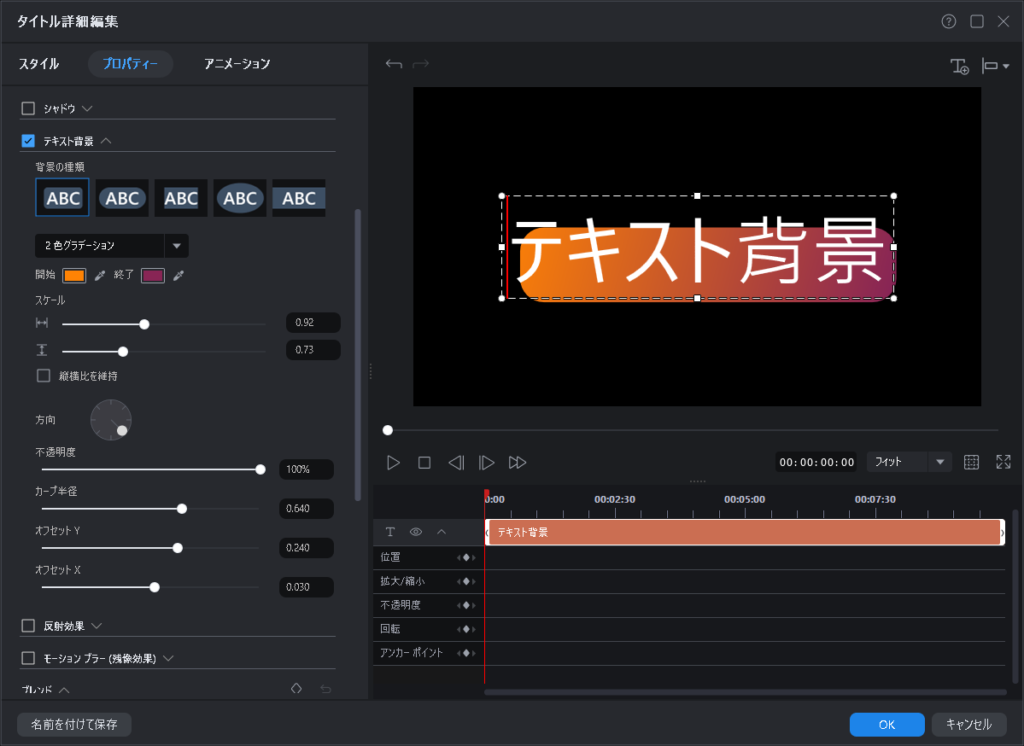Click the 名前を付けて保存 button
Image resolution: width=1024 pixels, height=746 pixels.
pyautogui.click(x=74, y=724)
